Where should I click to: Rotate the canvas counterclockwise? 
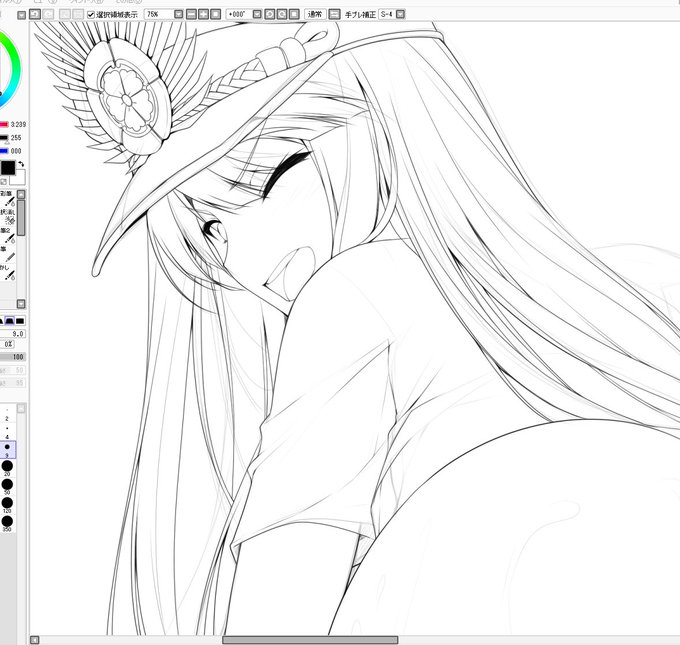pyautogui.click(x=270, y=14)
